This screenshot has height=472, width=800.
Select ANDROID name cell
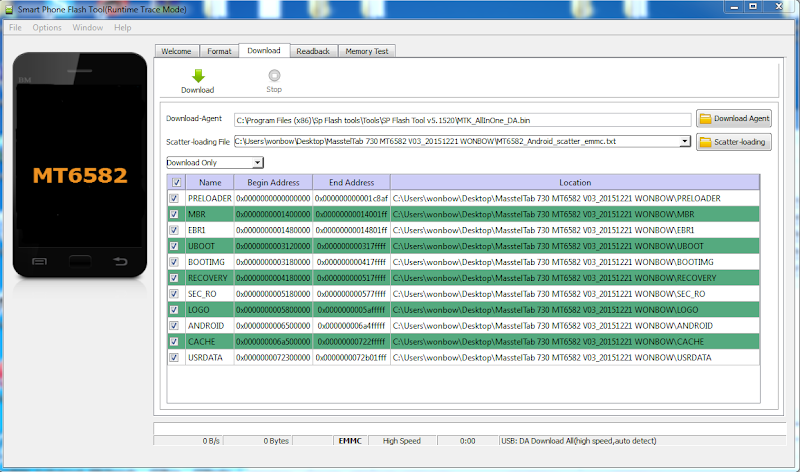210,326
